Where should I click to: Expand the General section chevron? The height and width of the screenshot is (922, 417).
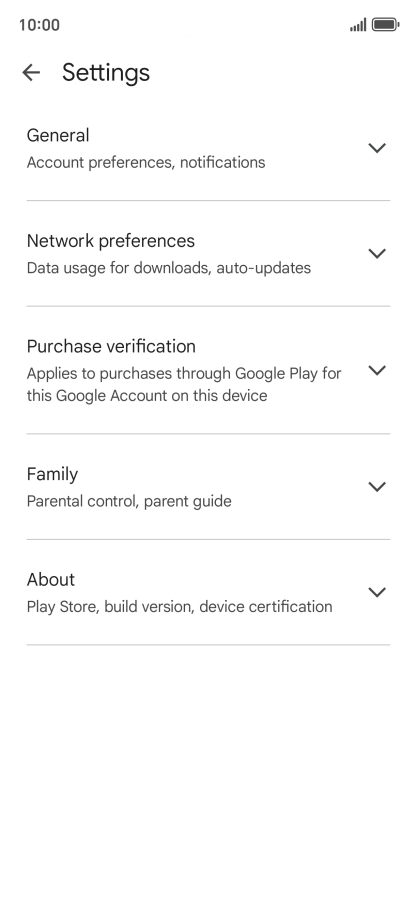pyautogui.click(x=376, y=148)
